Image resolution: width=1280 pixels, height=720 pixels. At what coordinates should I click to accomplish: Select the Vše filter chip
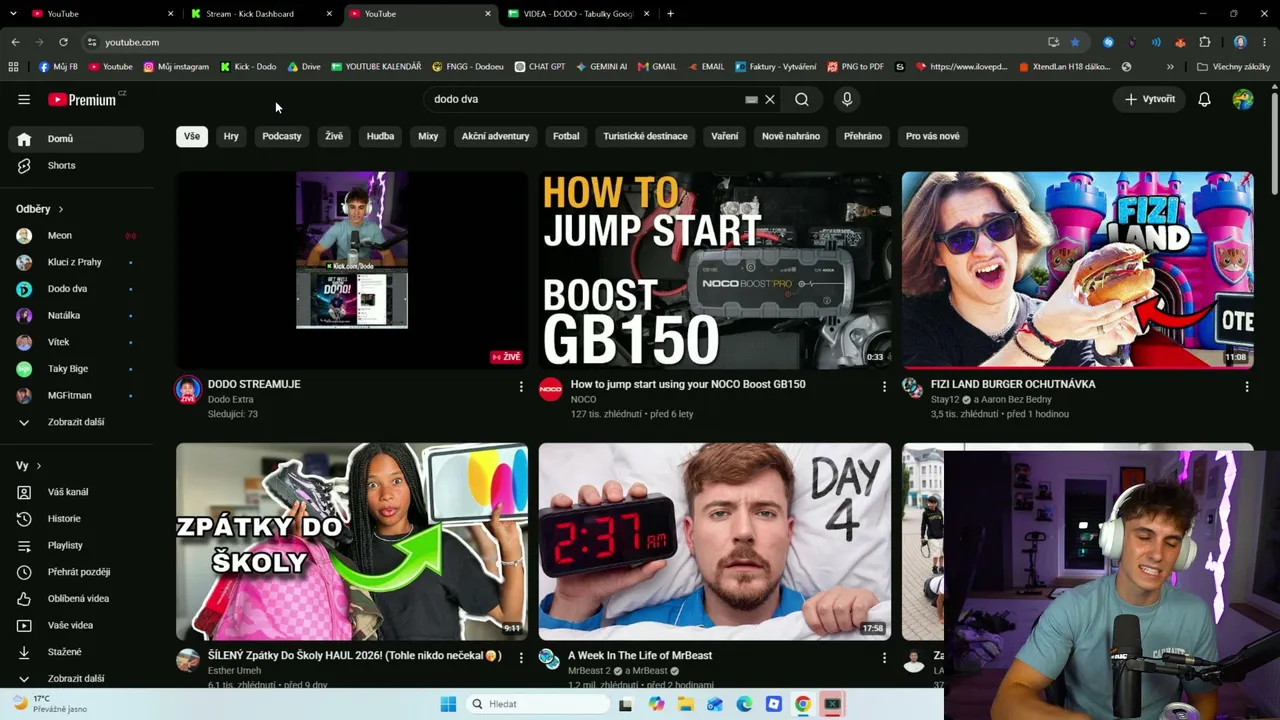pyautogui.click(x=192, y=136)
